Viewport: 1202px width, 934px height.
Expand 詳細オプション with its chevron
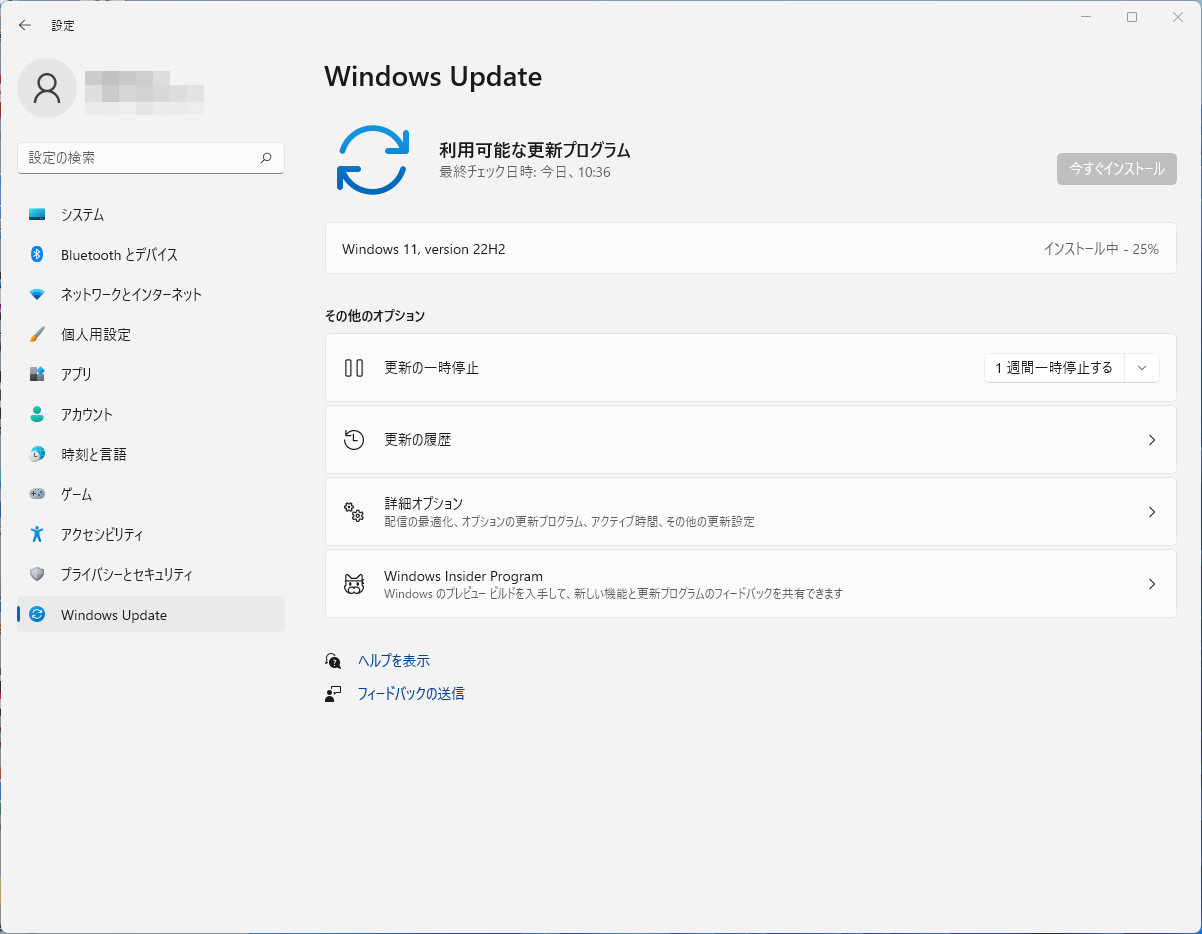pyautogui.click(x=1152, y=512)
